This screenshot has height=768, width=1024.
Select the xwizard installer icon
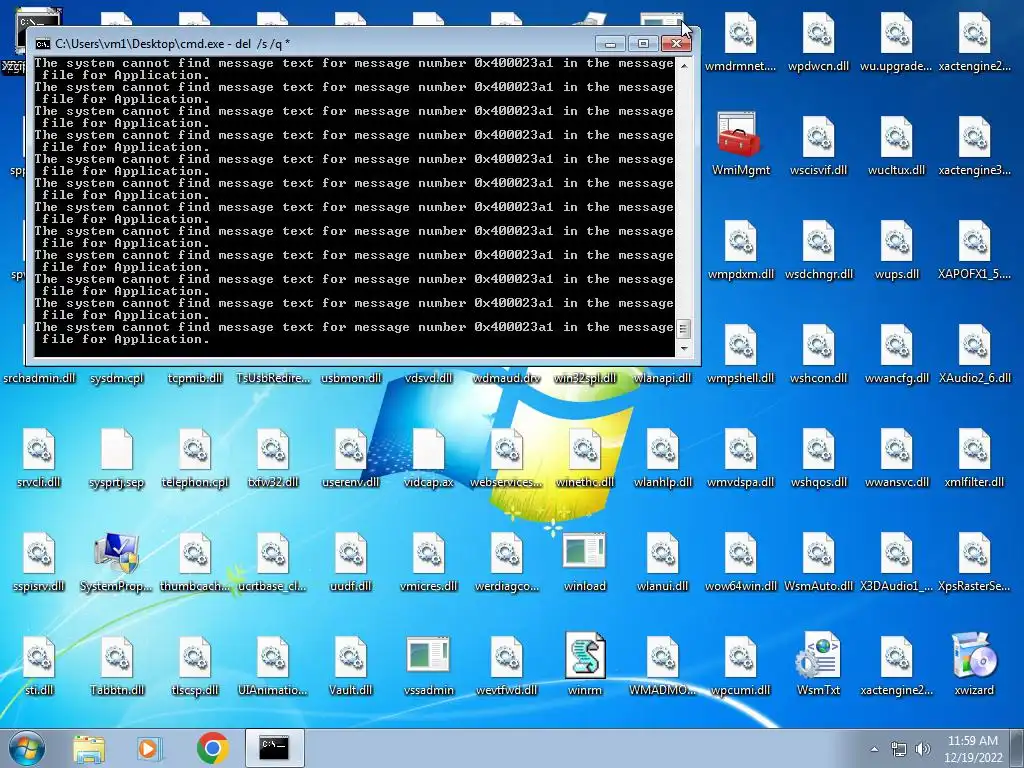point(974,655)
